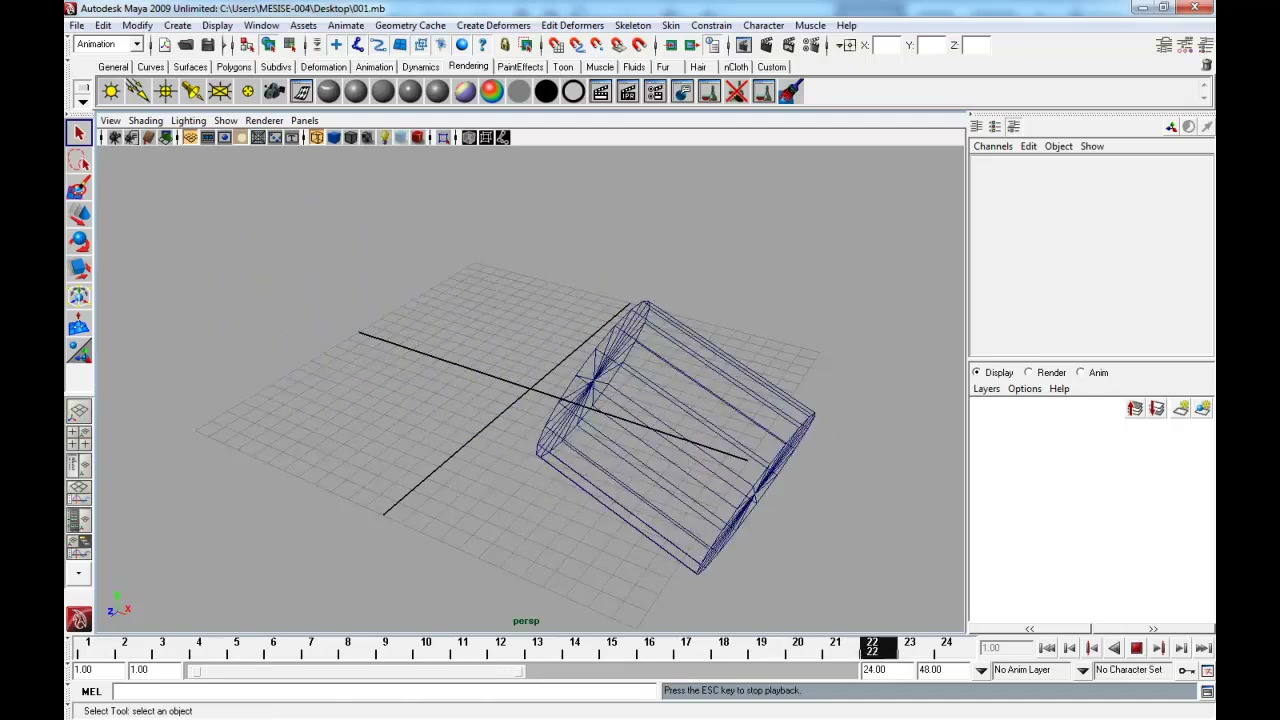This screenshot has width=1280, height=720.
Task: Click the black surface shader shelf icon
Action: [546, 92]
